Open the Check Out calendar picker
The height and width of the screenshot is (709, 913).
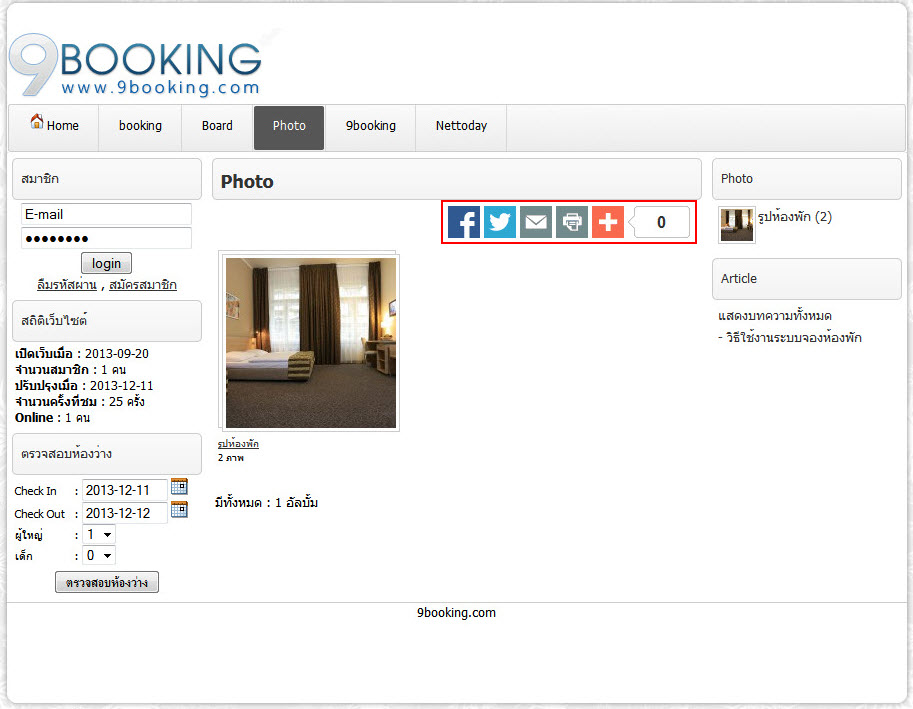(179, 509)
